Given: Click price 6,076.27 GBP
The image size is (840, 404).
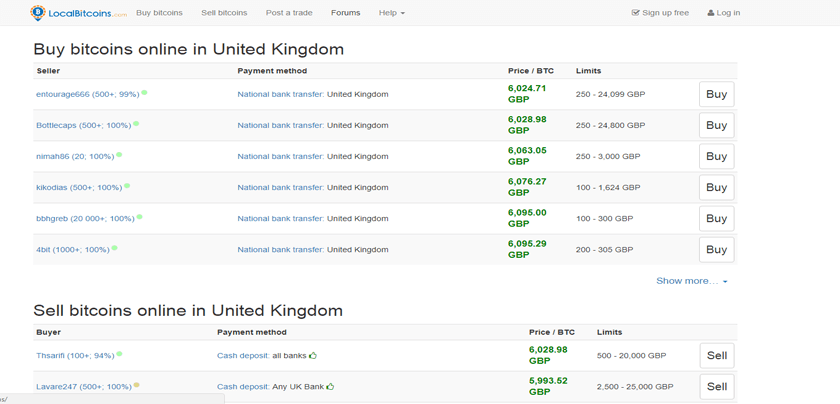Looking at the screenshot, I should (527, 187).
